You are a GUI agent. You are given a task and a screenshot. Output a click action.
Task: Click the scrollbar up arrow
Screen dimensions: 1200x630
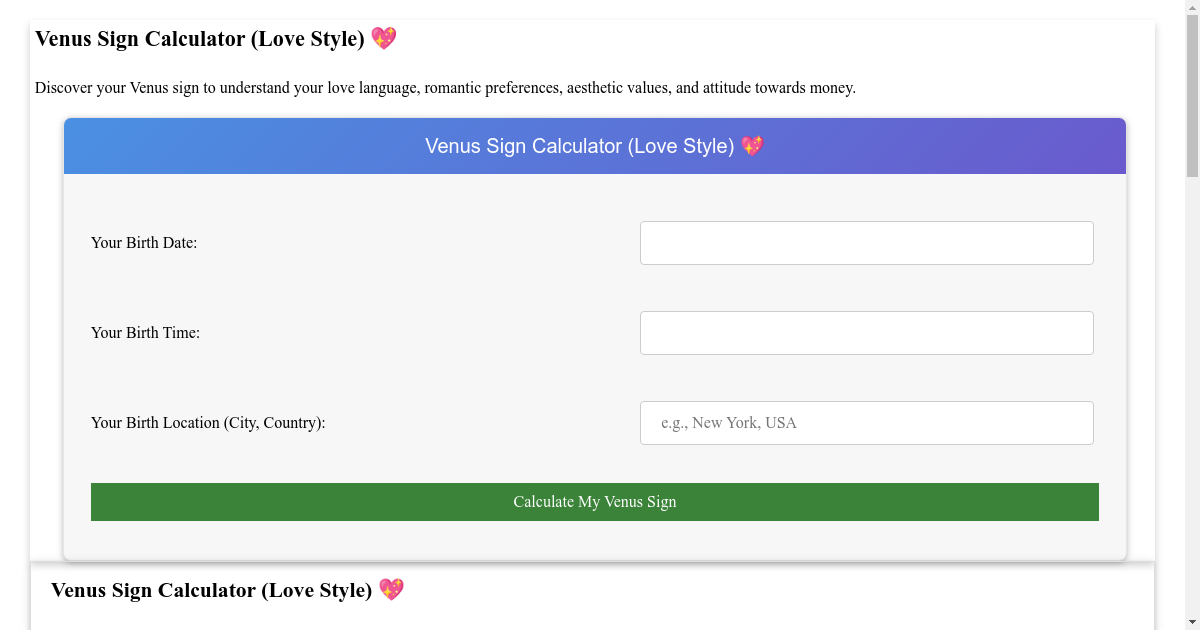(x=1191, y=9)
